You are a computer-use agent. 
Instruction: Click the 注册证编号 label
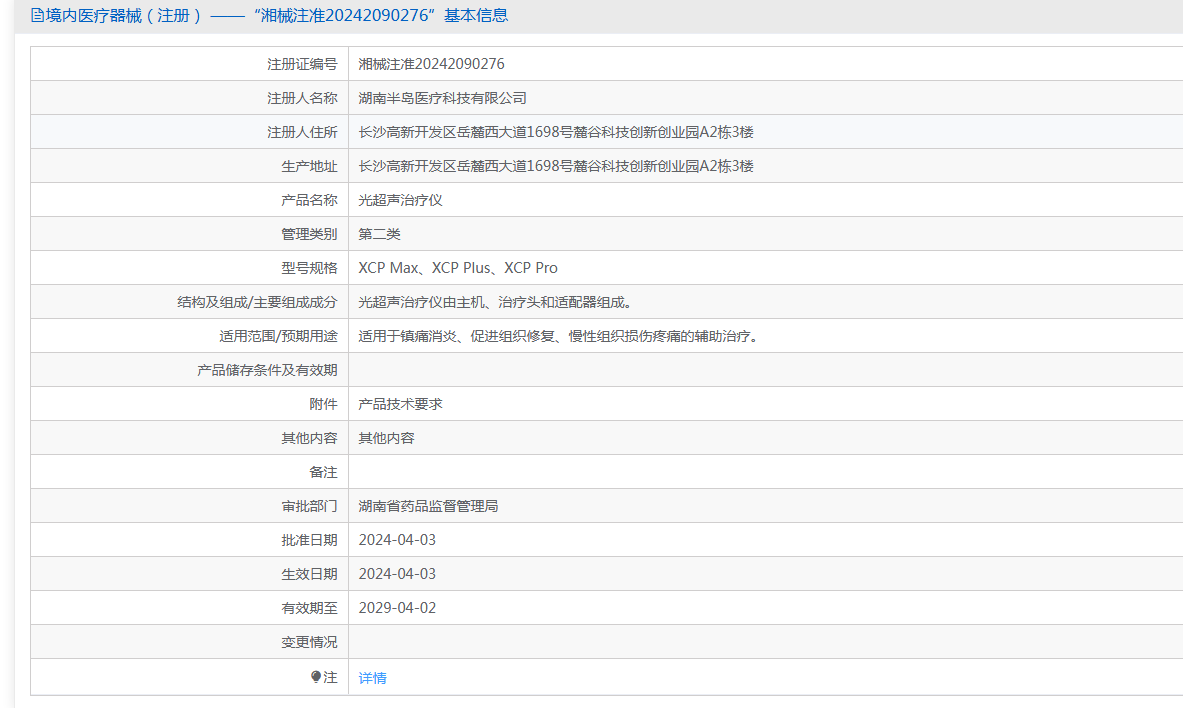click(302, 64)
